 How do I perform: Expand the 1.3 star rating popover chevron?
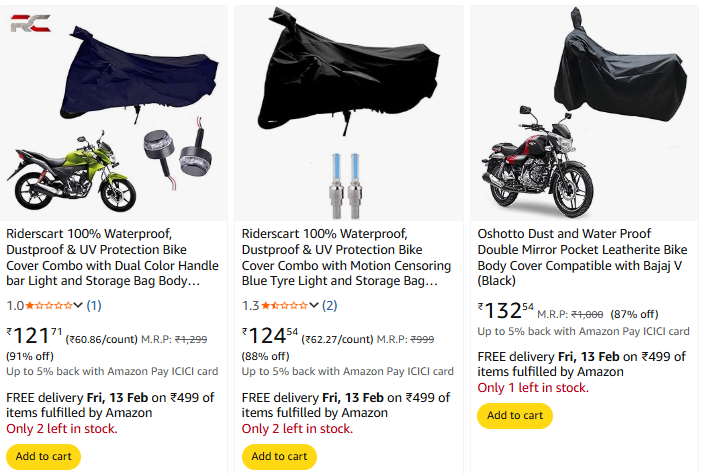click(316, 305)
